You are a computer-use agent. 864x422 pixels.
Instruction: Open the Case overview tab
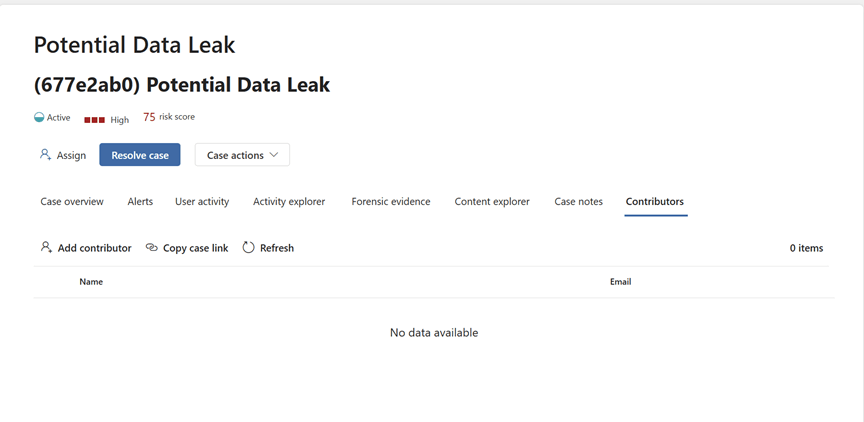(x=72, y=202)
